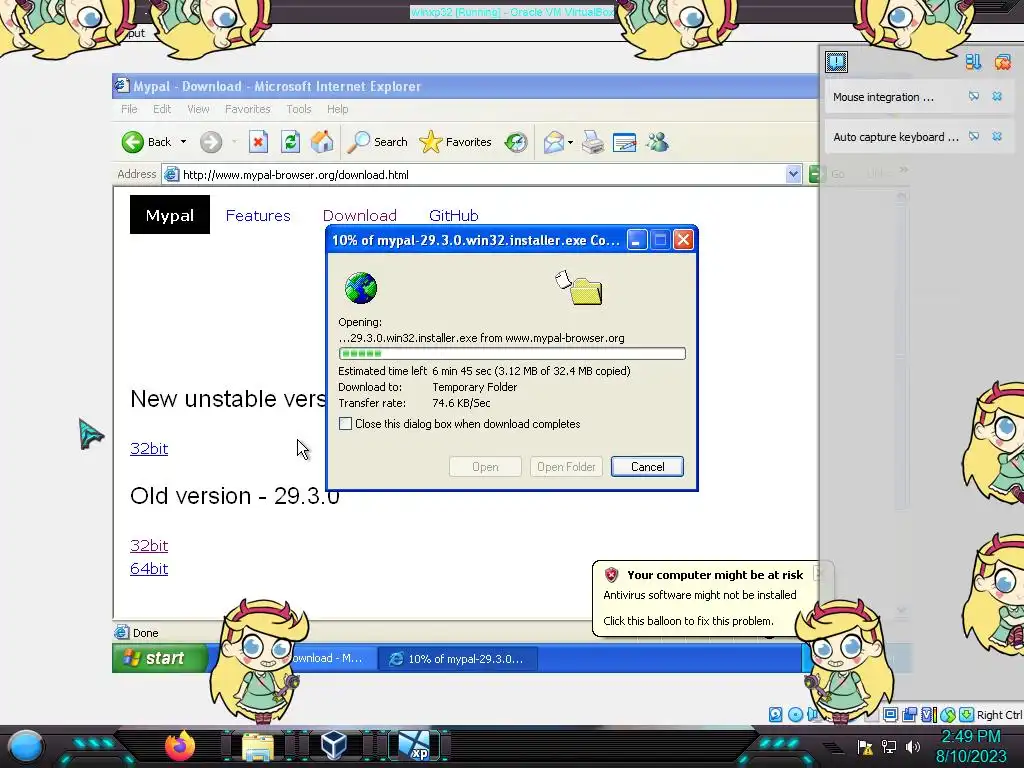Click the download progress bar
This screenshot has width=1024, height=768.
[512, 353]
